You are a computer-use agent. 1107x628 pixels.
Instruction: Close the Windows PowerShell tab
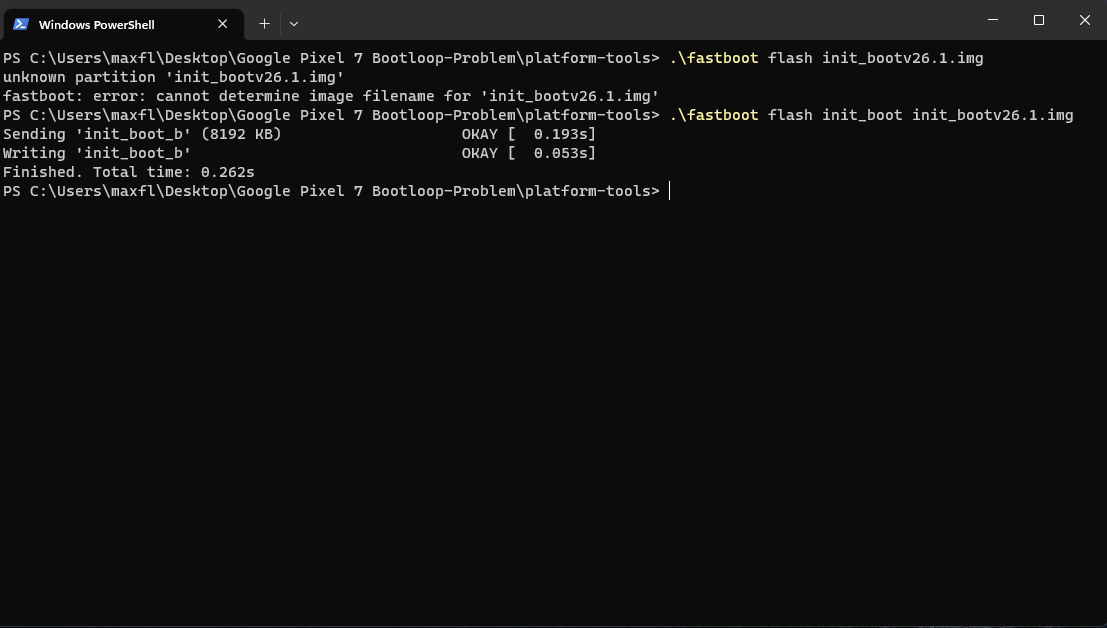point(223,24)
